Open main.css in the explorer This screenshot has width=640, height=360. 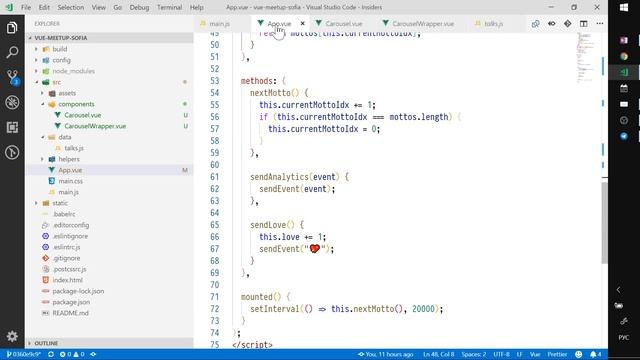[x=109, y=181]
